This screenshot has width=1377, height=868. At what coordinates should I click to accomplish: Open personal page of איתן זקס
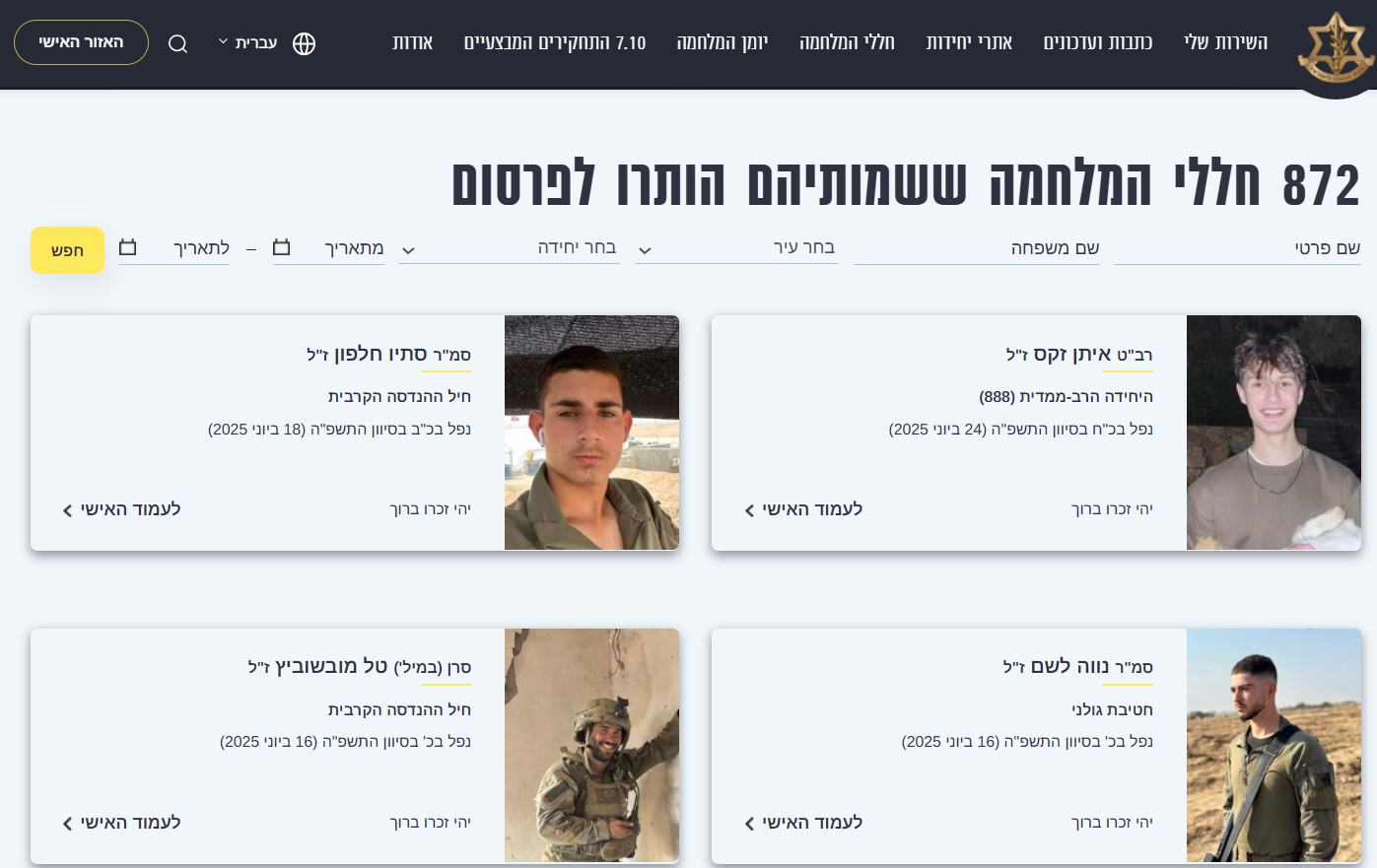click(803, 509)
